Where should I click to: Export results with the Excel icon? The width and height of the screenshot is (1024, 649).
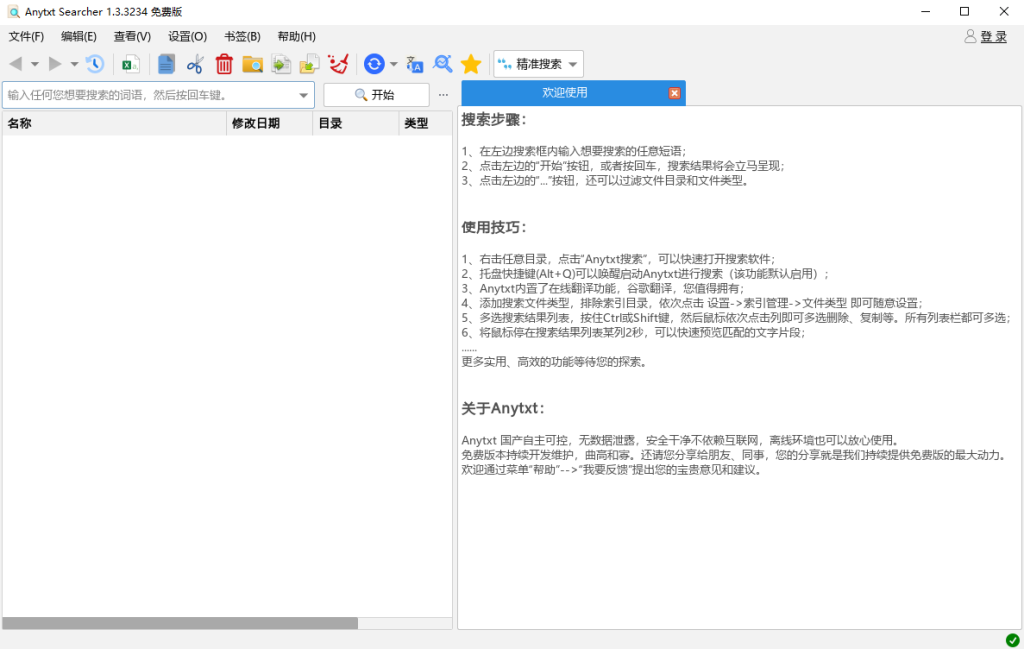(x=131, y=64)
